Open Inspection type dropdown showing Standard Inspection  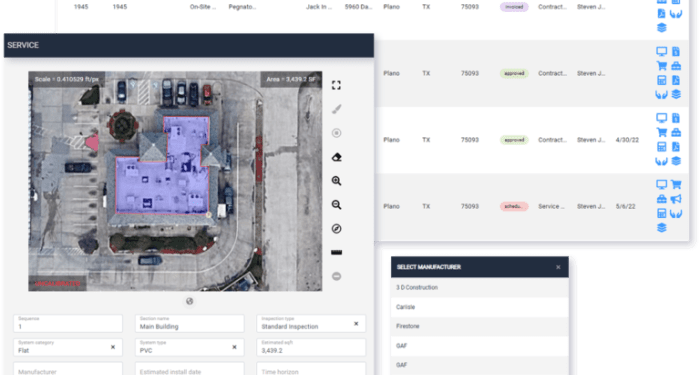[x=311, y=324]
